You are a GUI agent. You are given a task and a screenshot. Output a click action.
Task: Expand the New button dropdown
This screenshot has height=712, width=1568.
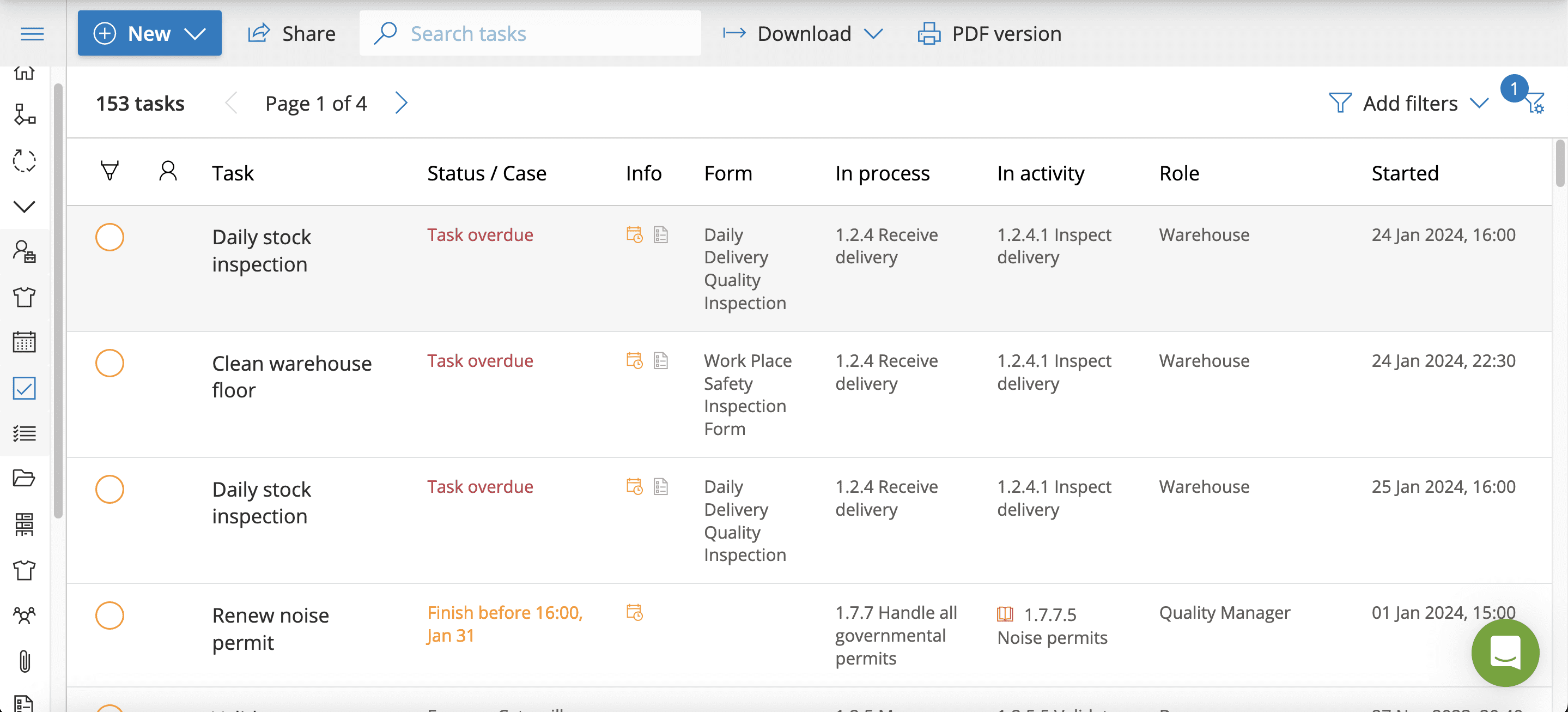coord(195,33)
